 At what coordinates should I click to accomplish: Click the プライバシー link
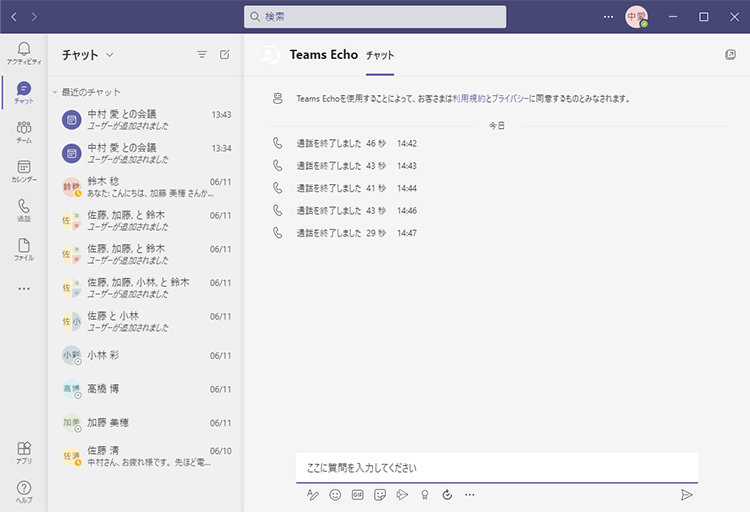click(510, 99)
